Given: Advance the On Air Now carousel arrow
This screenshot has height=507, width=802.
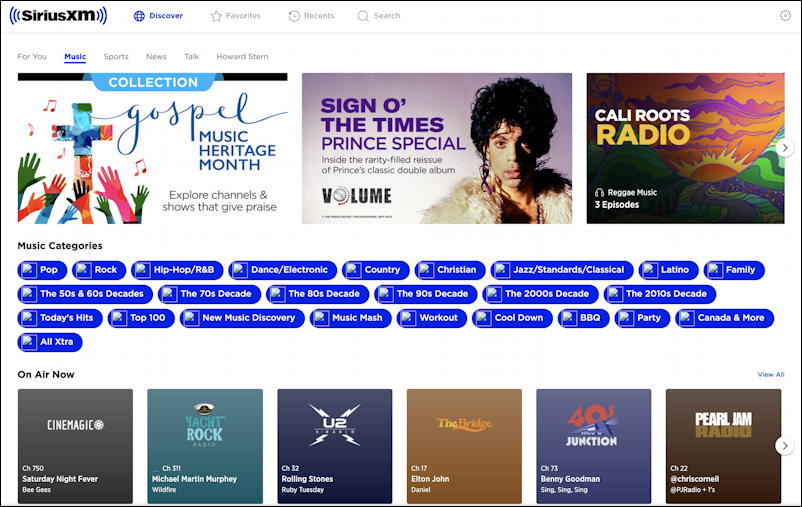Looking at the screenshot, I should (x=785, y=446).
